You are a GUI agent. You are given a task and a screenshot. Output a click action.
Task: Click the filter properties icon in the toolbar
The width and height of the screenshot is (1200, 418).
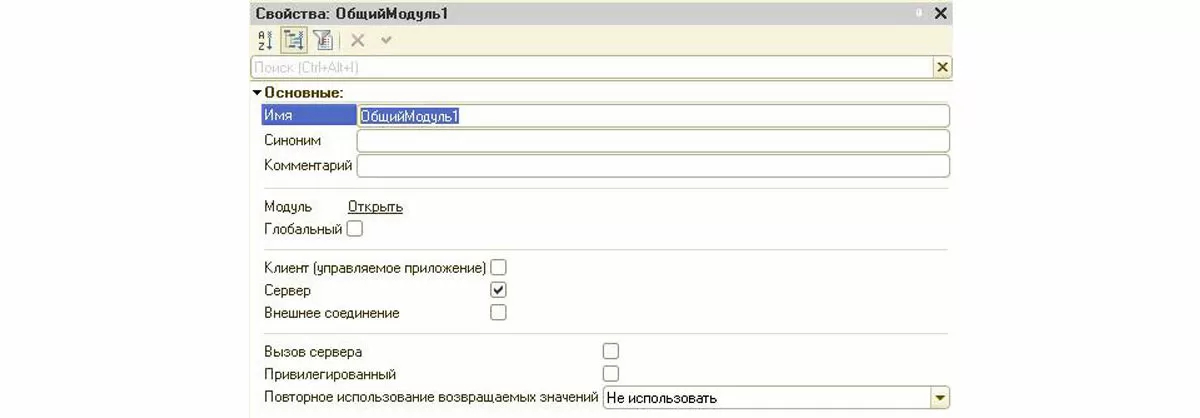tap(322, 40)
